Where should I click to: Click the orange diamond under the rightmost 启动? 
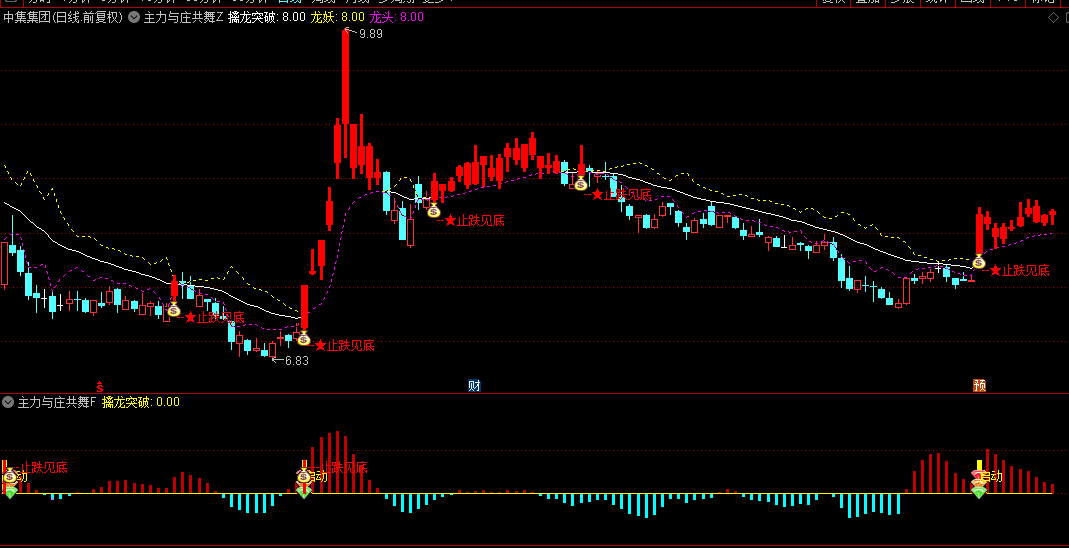(978, 483)
